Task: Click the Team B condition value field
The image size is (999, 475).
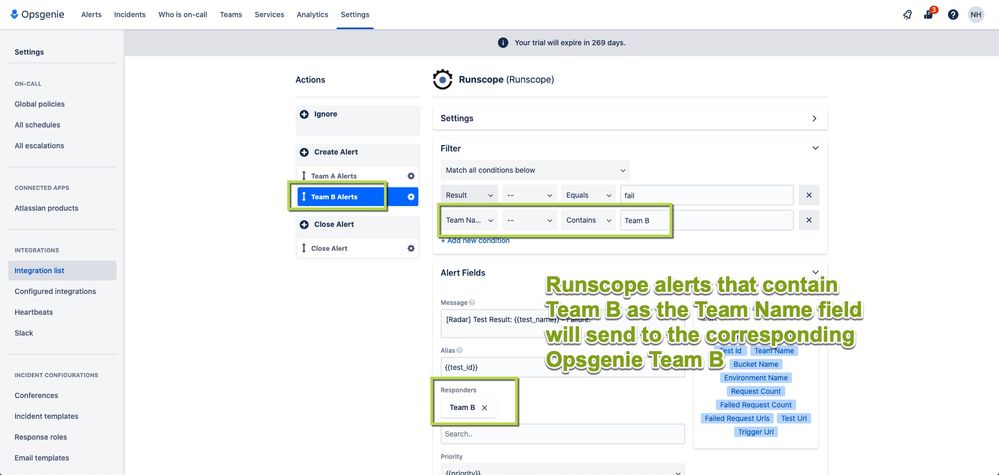Action: click(707, 220)
